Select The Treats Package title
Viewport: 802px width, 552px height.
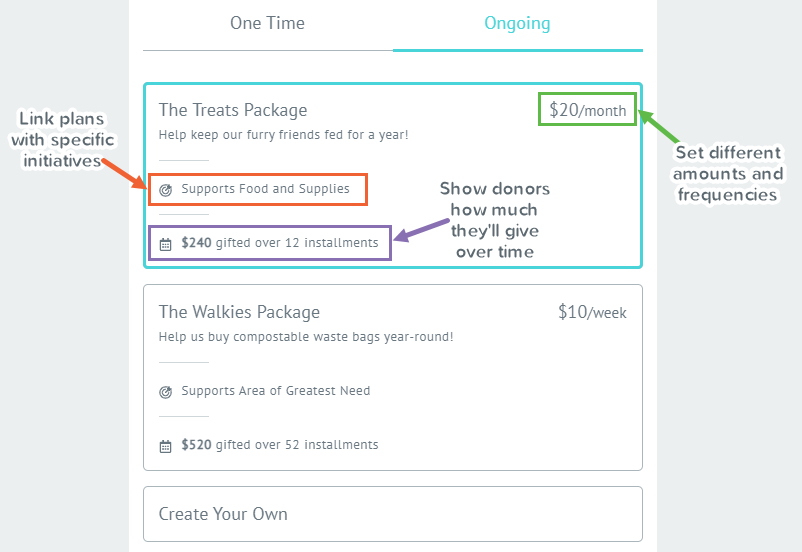tap(233, 110)
